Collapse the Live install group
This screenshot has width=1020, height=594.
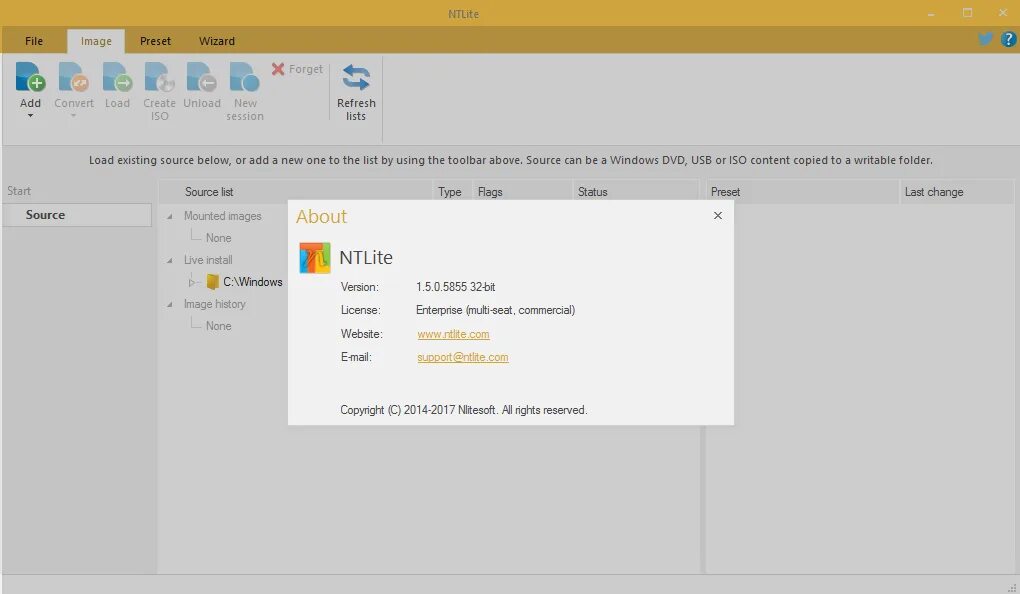click(170, 260)
